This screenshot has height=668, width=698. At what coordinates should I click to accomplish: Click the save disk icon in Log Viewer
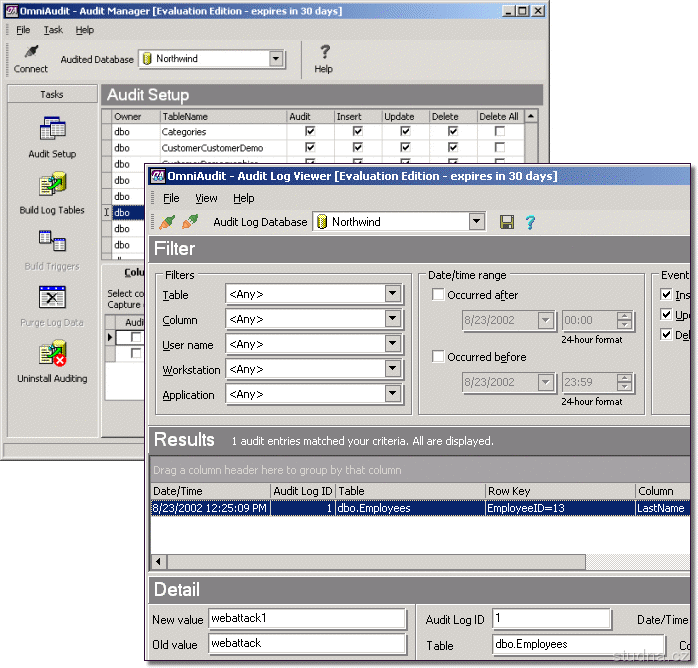click(x=507, y=222)
